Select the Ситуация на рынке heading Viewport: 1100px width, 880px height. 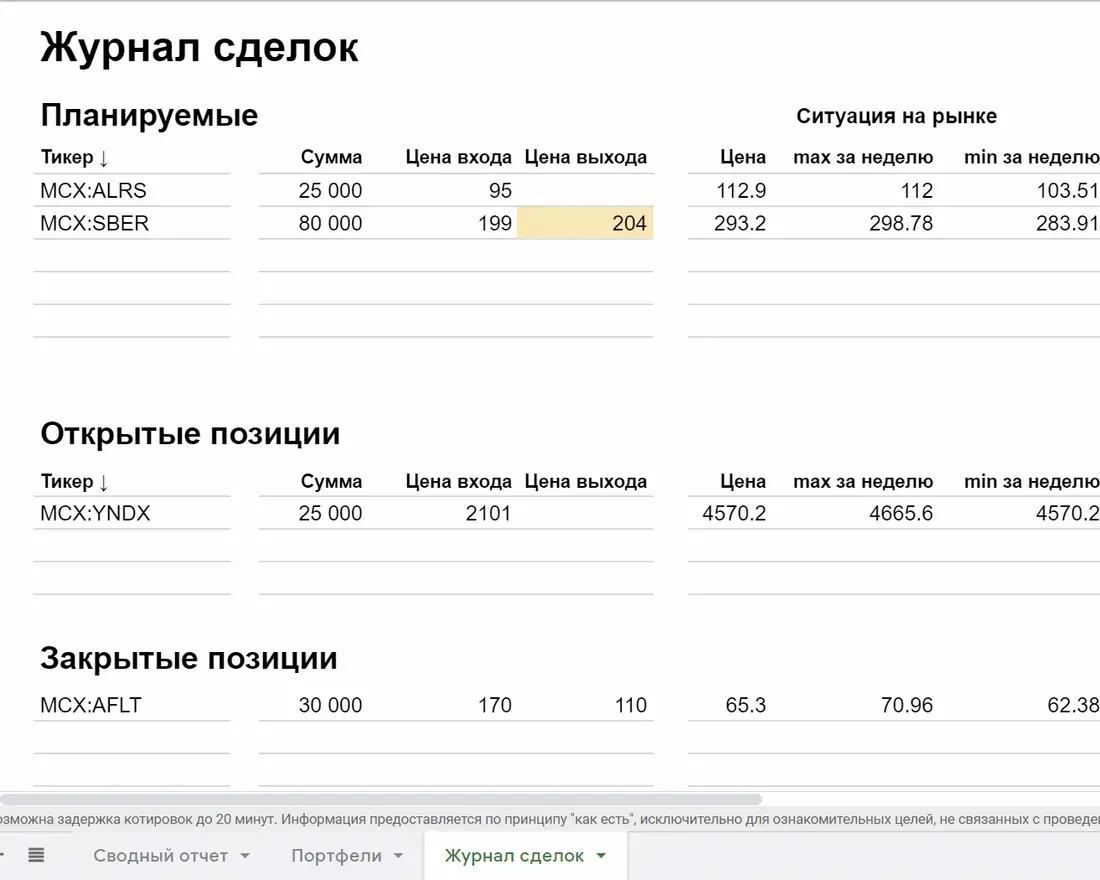tap(897, 116)
